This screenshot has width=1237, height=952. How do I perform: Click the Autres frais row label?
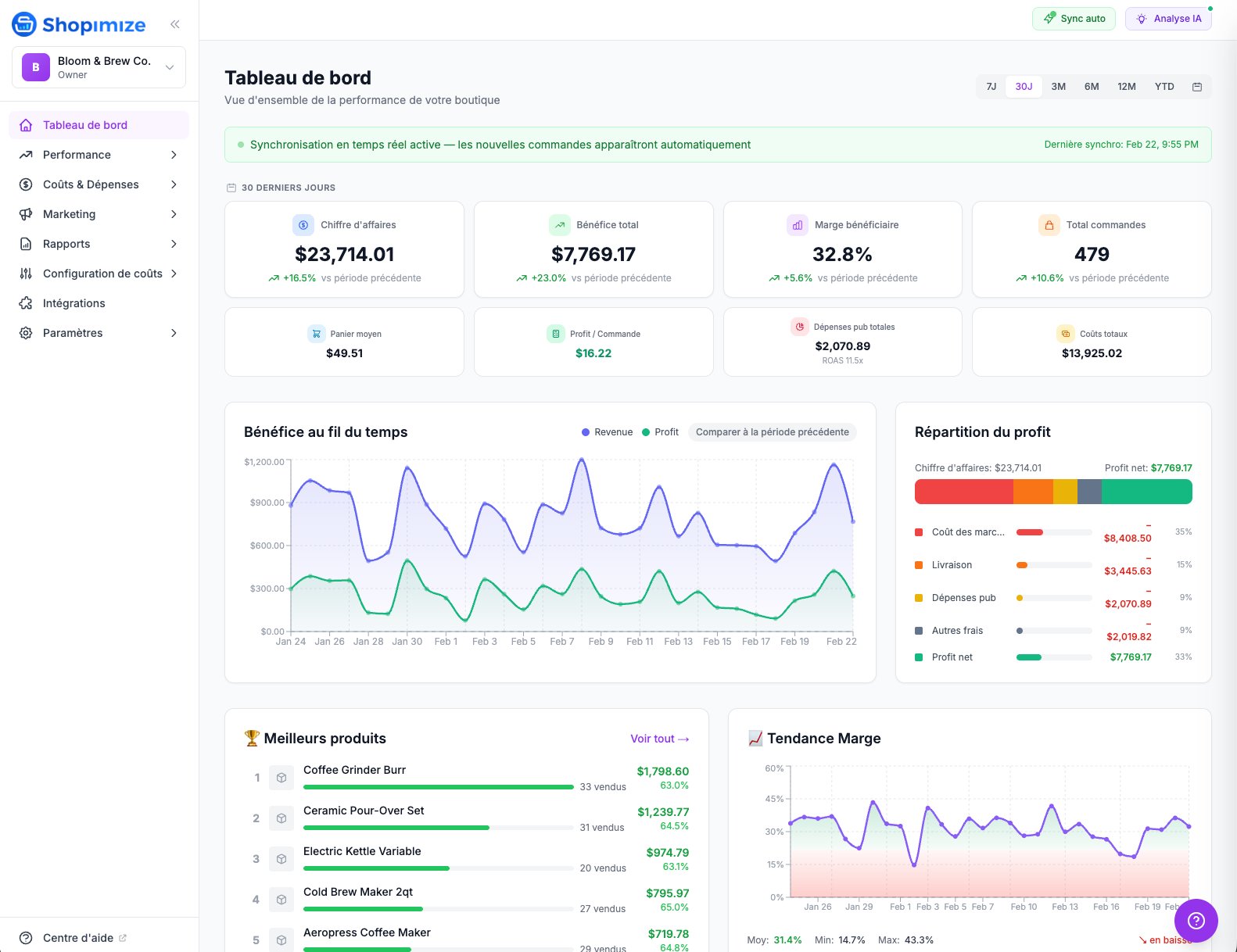957,631
